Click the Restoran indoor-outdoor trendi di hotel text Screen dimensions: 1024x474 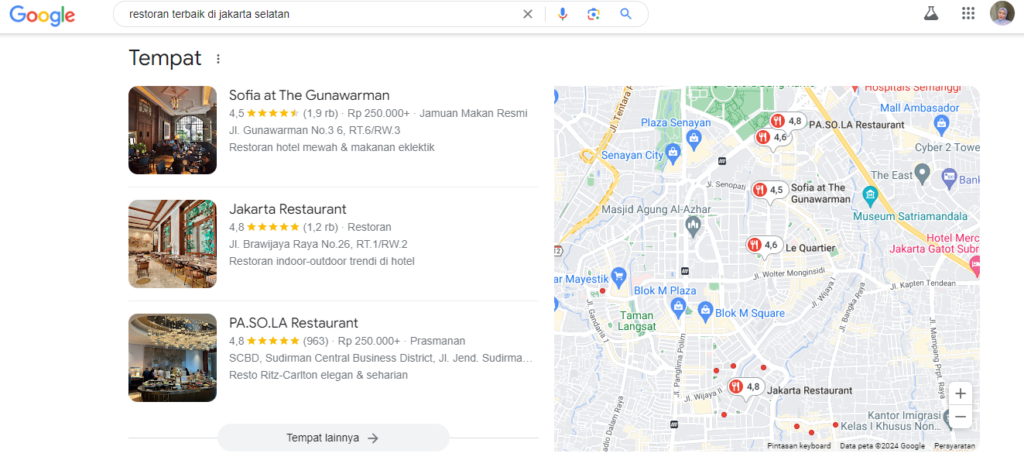click(x=322, y=261)
